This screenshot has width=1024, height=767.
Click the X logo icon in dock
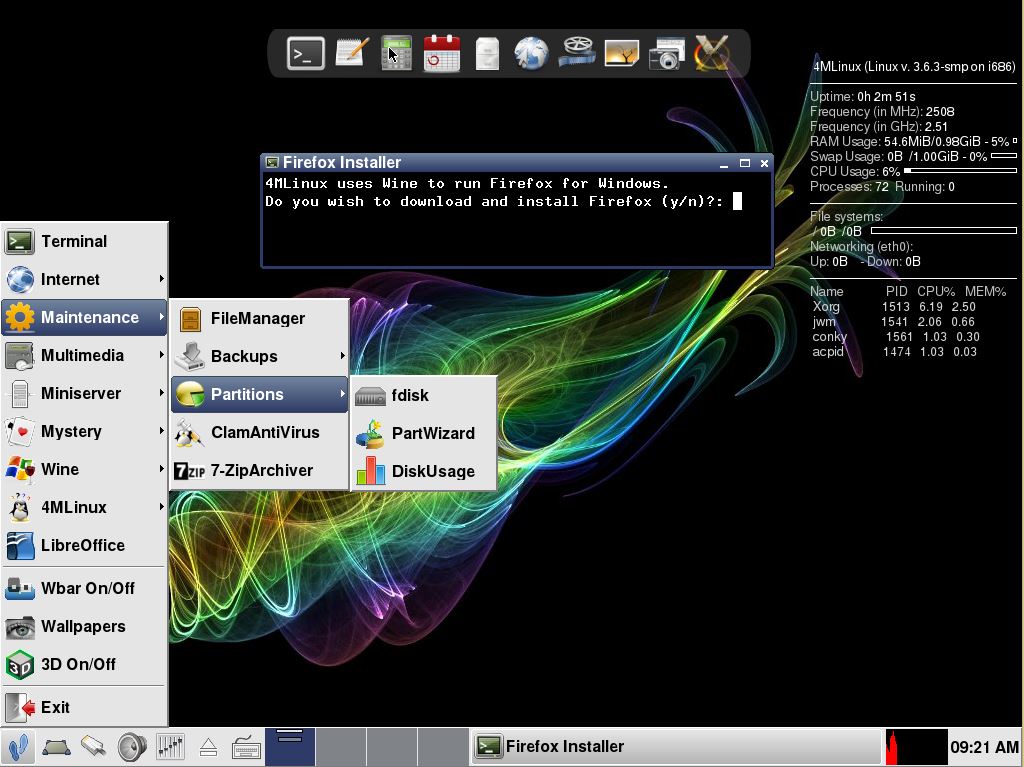tap(711, 53)
